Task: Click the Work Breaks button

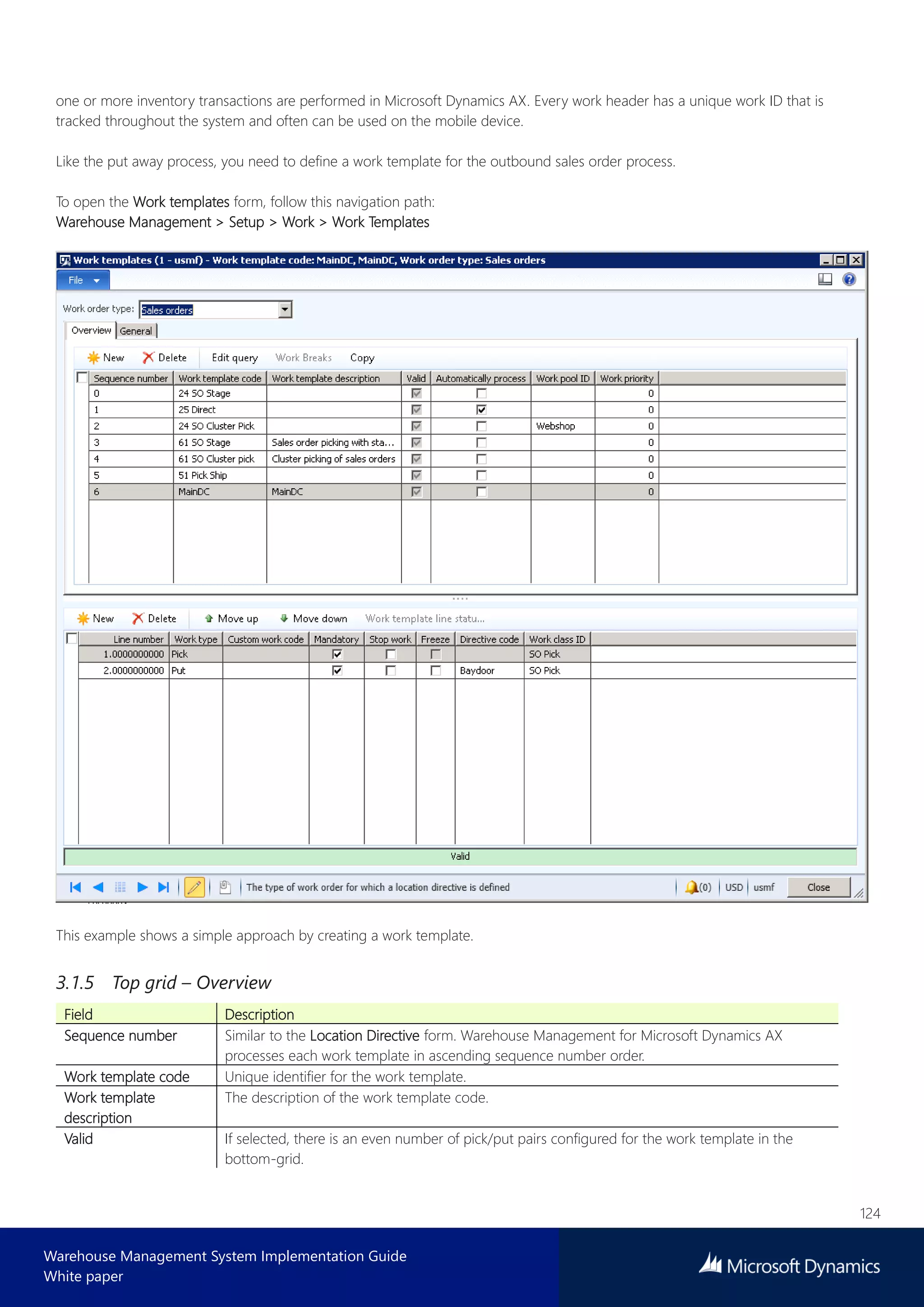Action: 303,357
